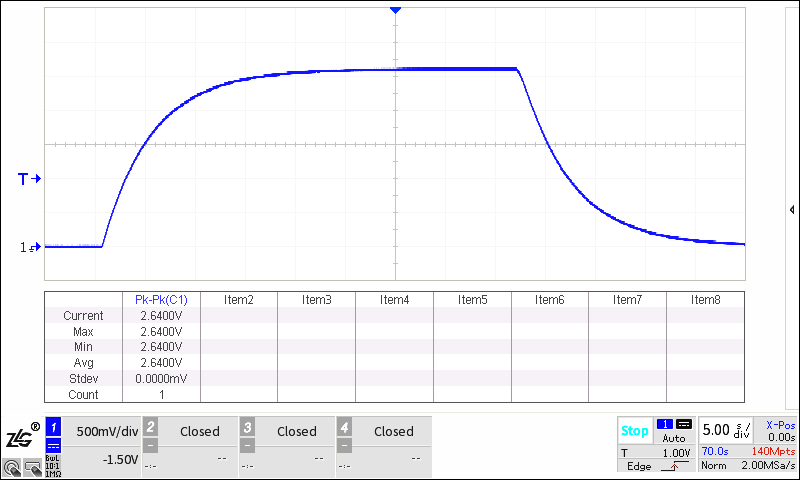Click the channel 1 DC coupling icon

(54, 446)
